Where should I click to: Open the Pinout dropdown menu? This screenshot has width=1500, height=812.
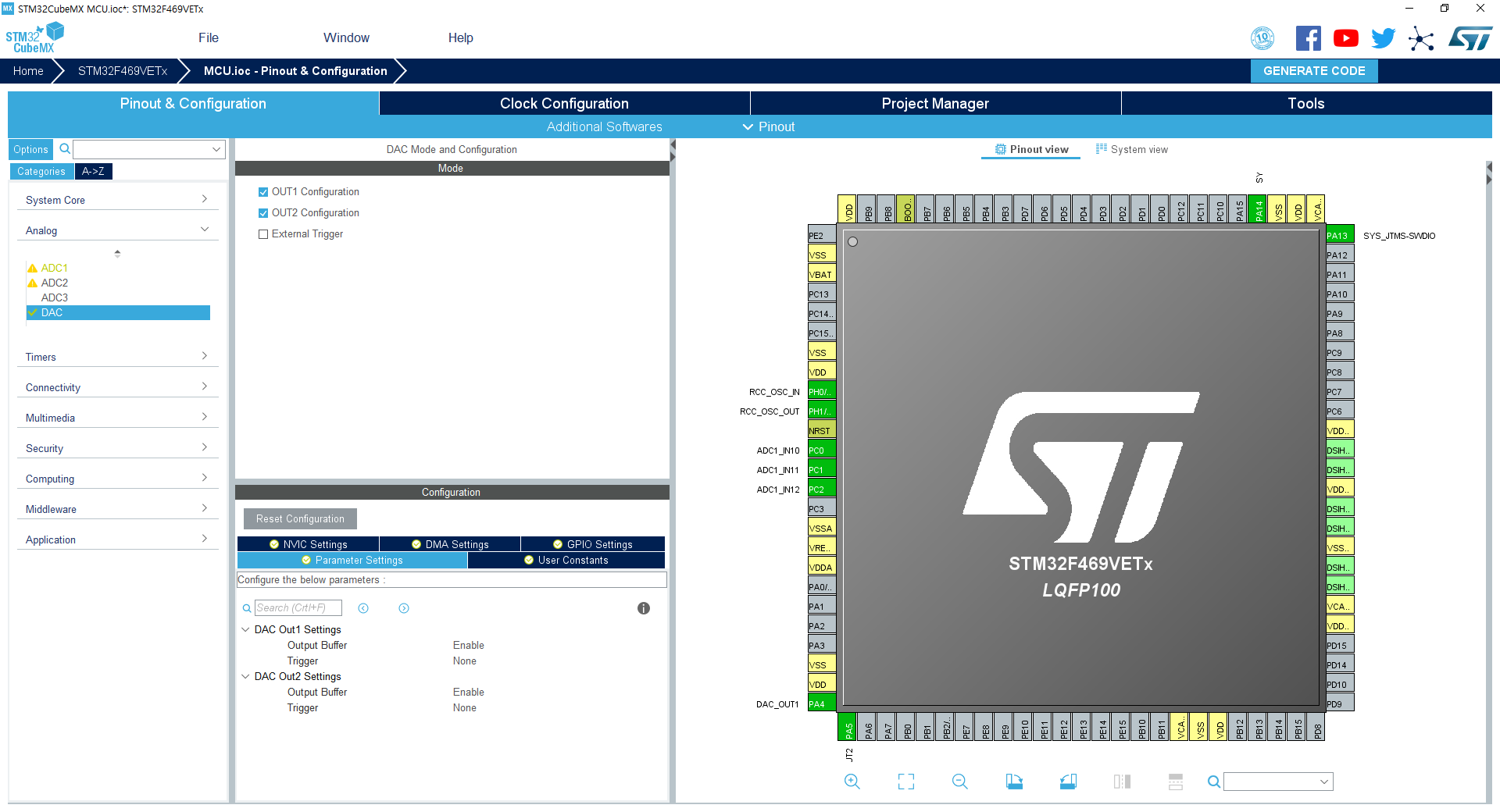tap(769, 126)
